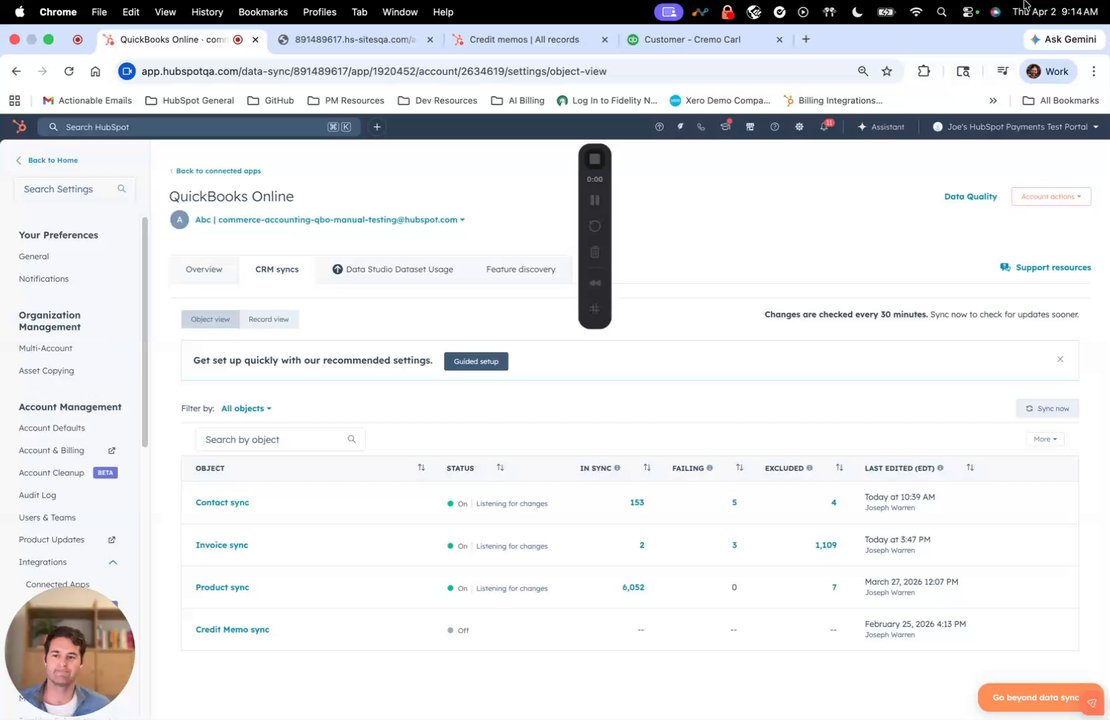Screen dimensions: 1110x720
Task: Open the Data Studio Dataset Usage tab
Action: 393,270
